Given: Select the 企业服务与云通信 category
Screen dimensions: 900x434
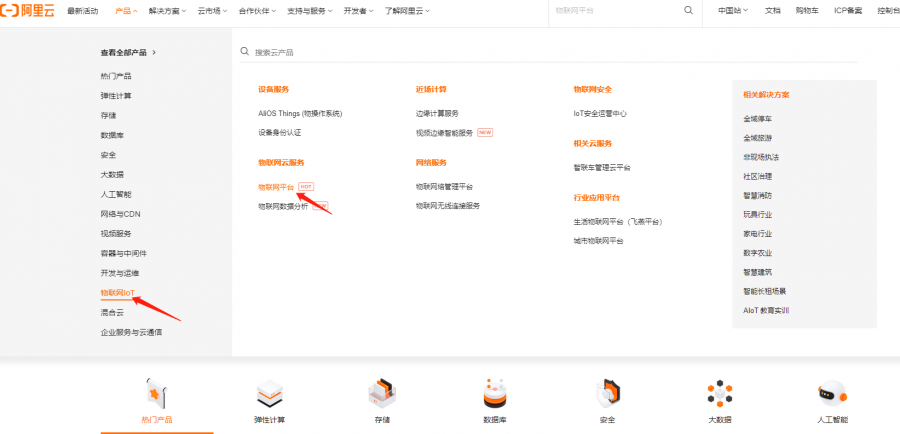Looking at the screenshot, I should pos(131,332).
